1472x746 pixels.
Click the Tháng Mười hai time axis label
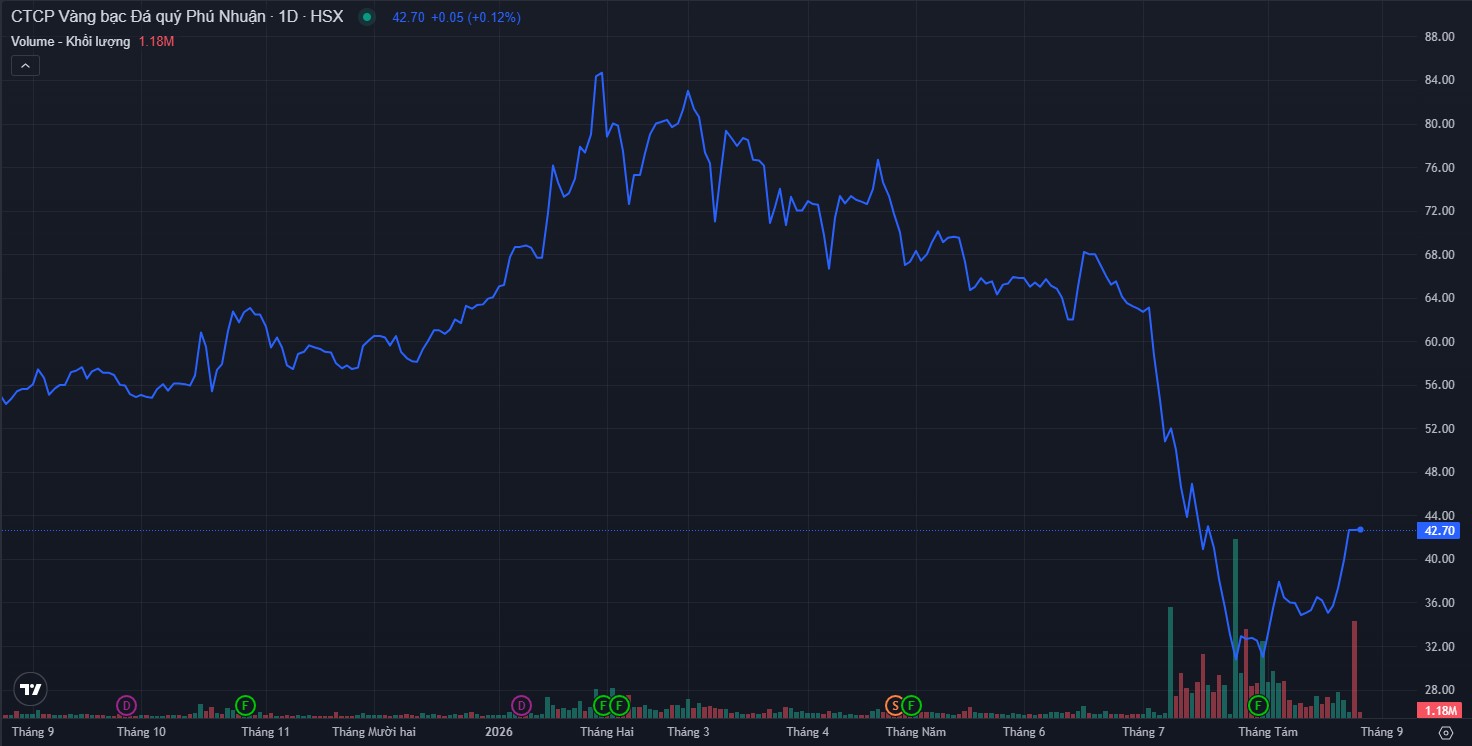point(374,732)
